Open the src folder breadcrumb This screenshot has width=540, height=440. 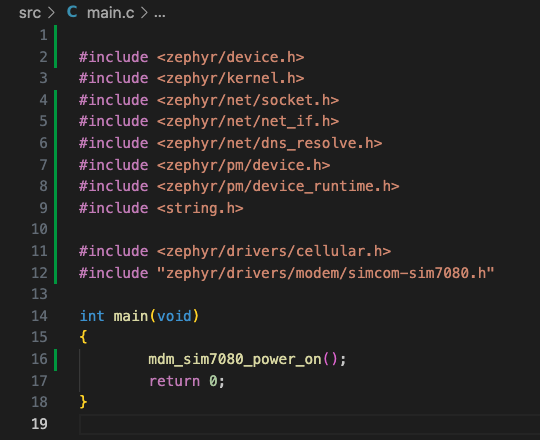30,13
